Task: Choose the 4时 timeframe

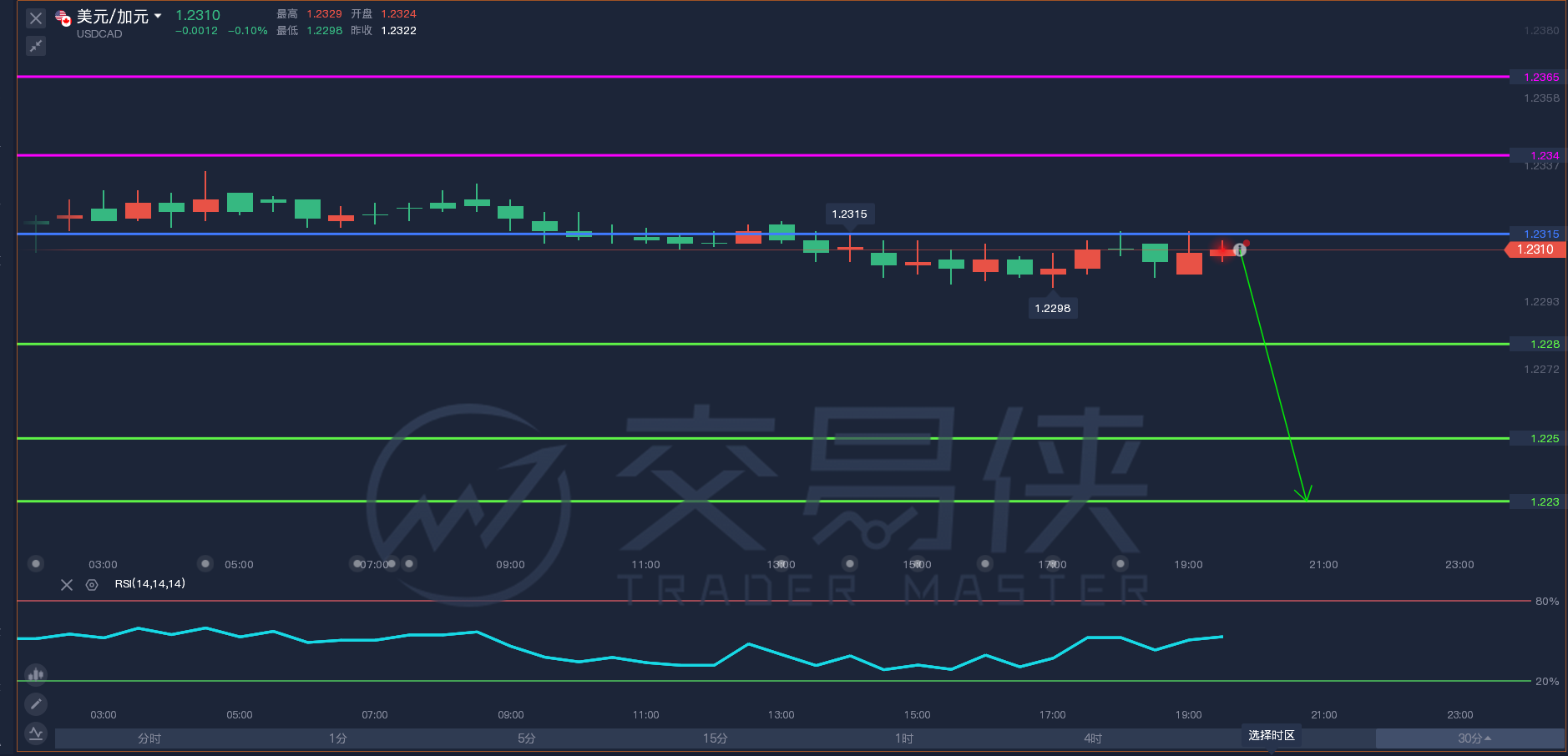Action: point(1093,738)
